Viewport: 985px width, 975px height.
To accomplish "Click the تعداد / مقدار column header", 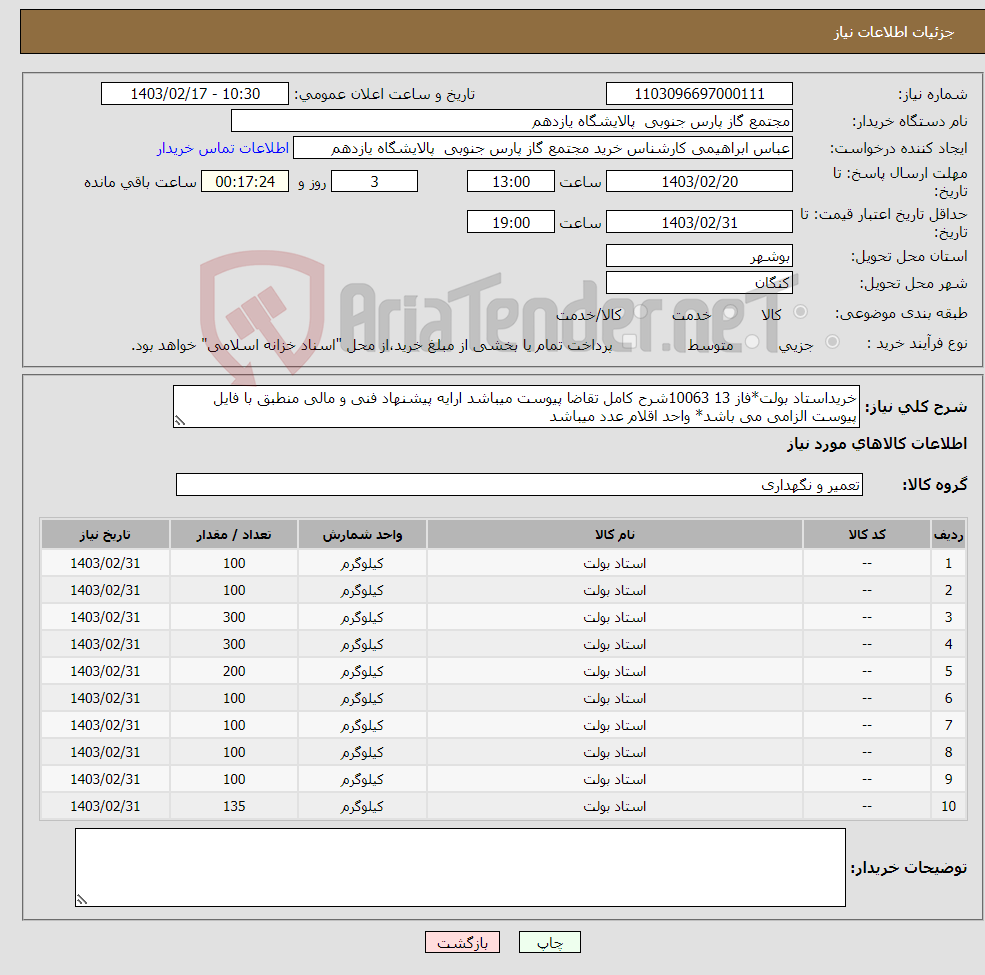I will [234, 535].
